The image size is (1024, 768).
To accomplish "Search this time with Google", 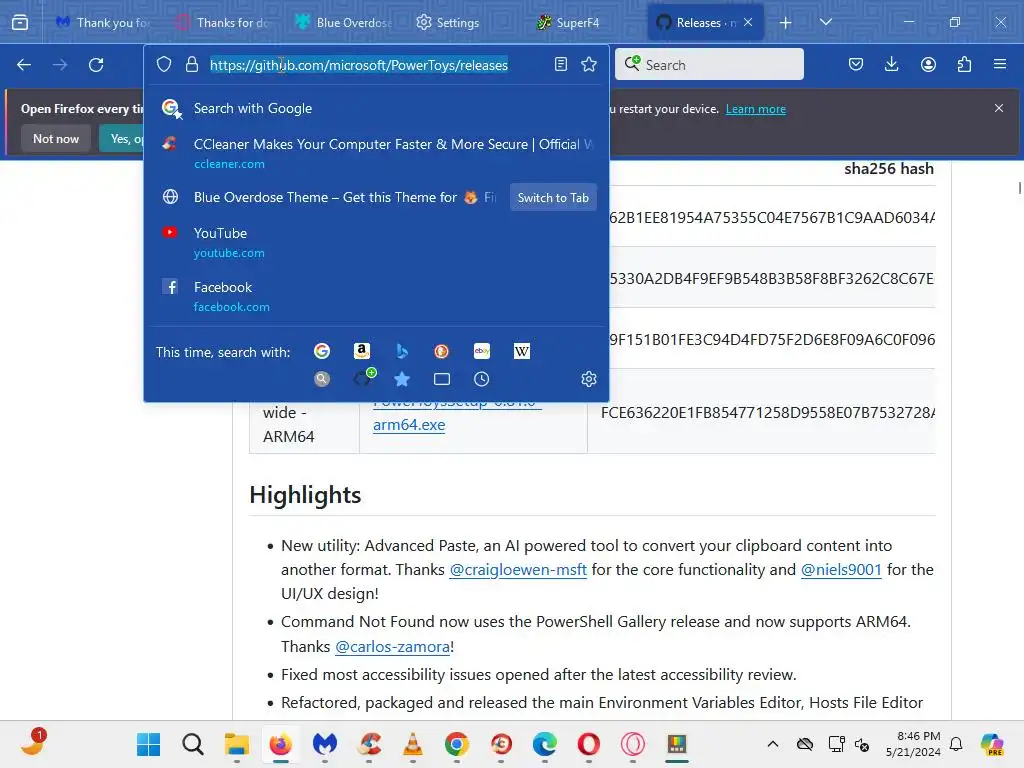I will 322,351.
